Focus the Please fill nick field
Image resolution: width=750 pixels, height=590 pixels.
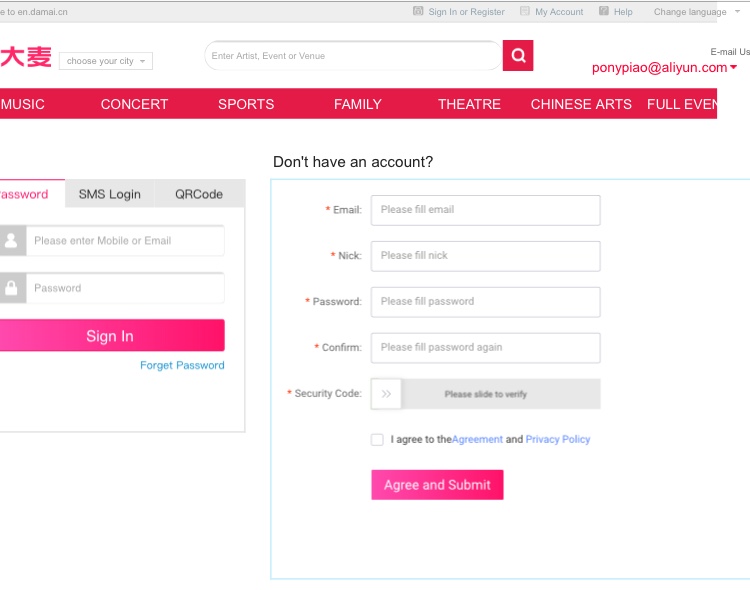pos(485,256)
